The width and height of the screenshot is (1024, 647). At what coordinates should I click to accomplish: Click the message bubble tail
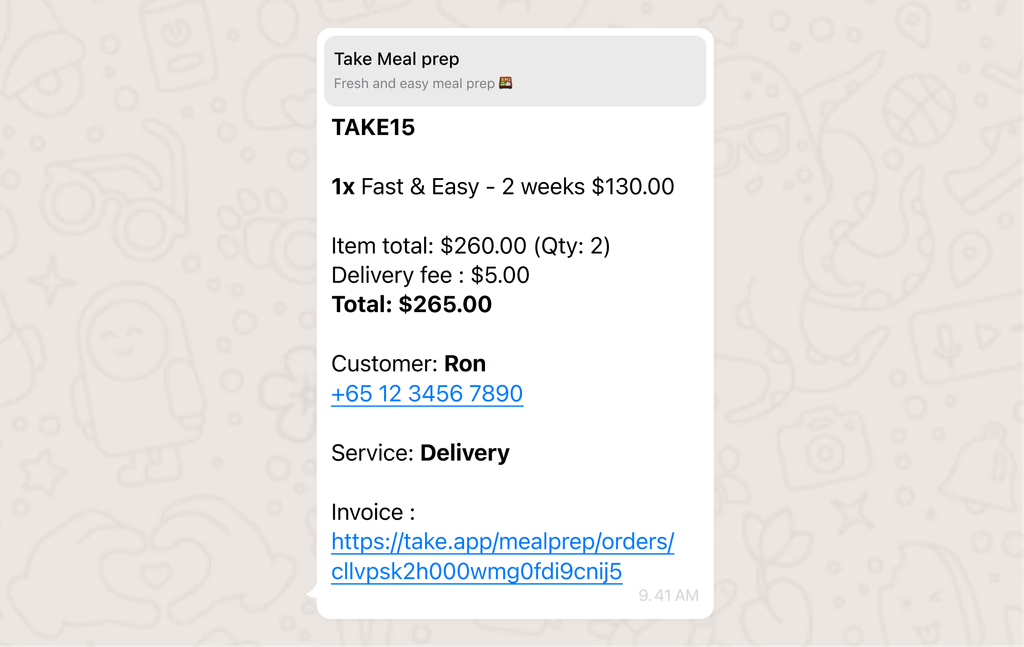(x=312, y=592)
